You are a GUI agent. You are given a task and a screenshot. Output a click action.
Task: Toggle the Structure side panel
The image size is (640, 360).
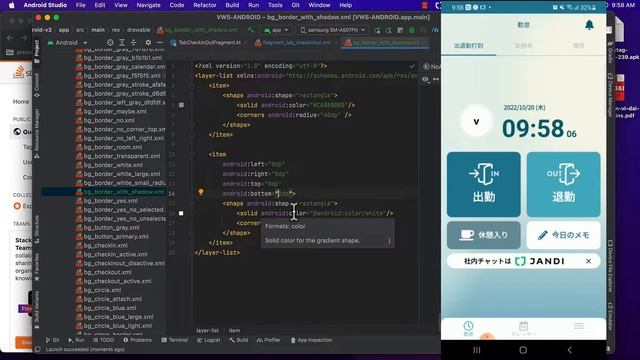37,229
